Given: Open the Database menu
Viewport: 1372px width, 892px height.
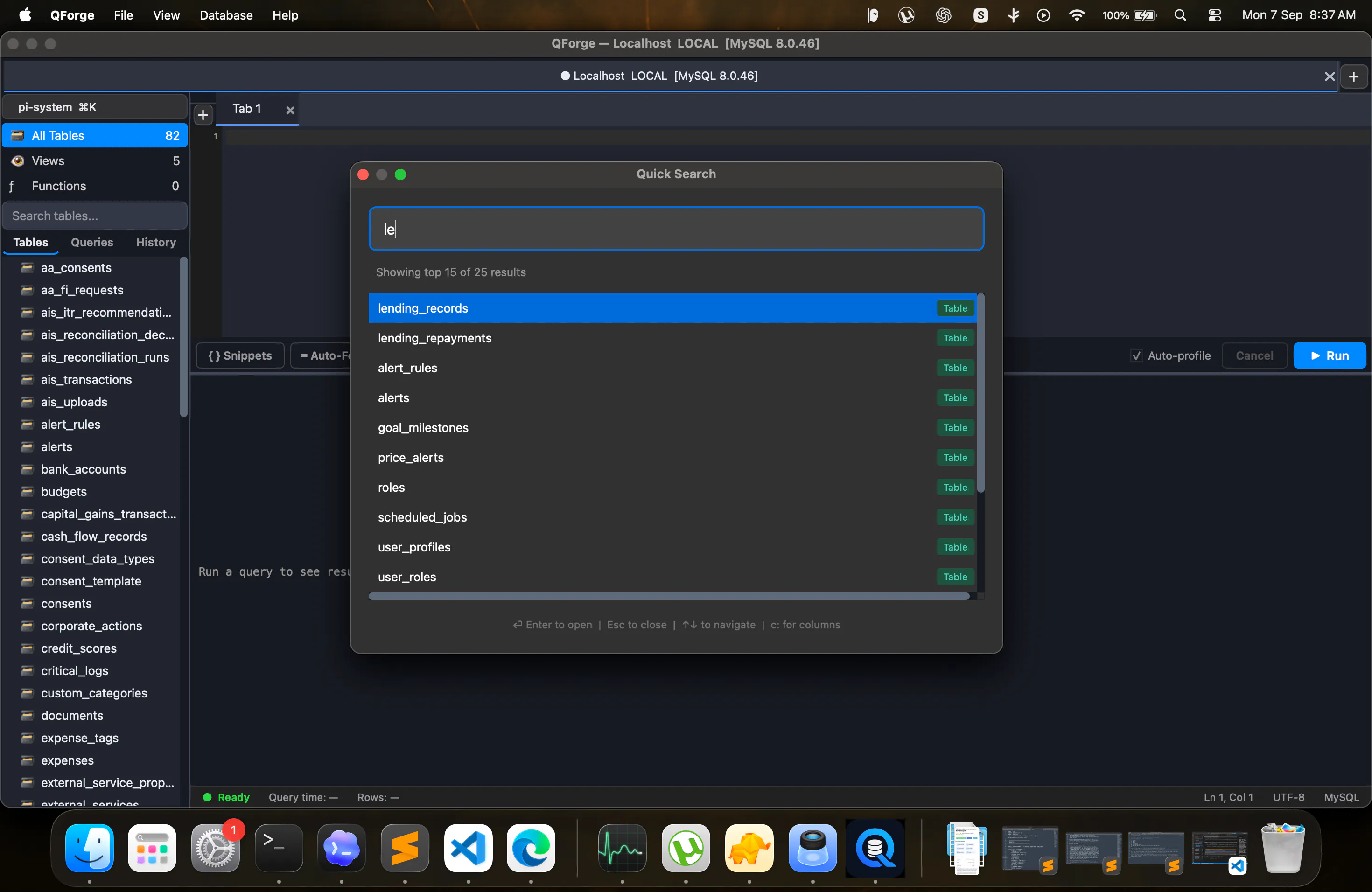Looking at the screenshot, I should pyautogui.click(x=226, y=15).
